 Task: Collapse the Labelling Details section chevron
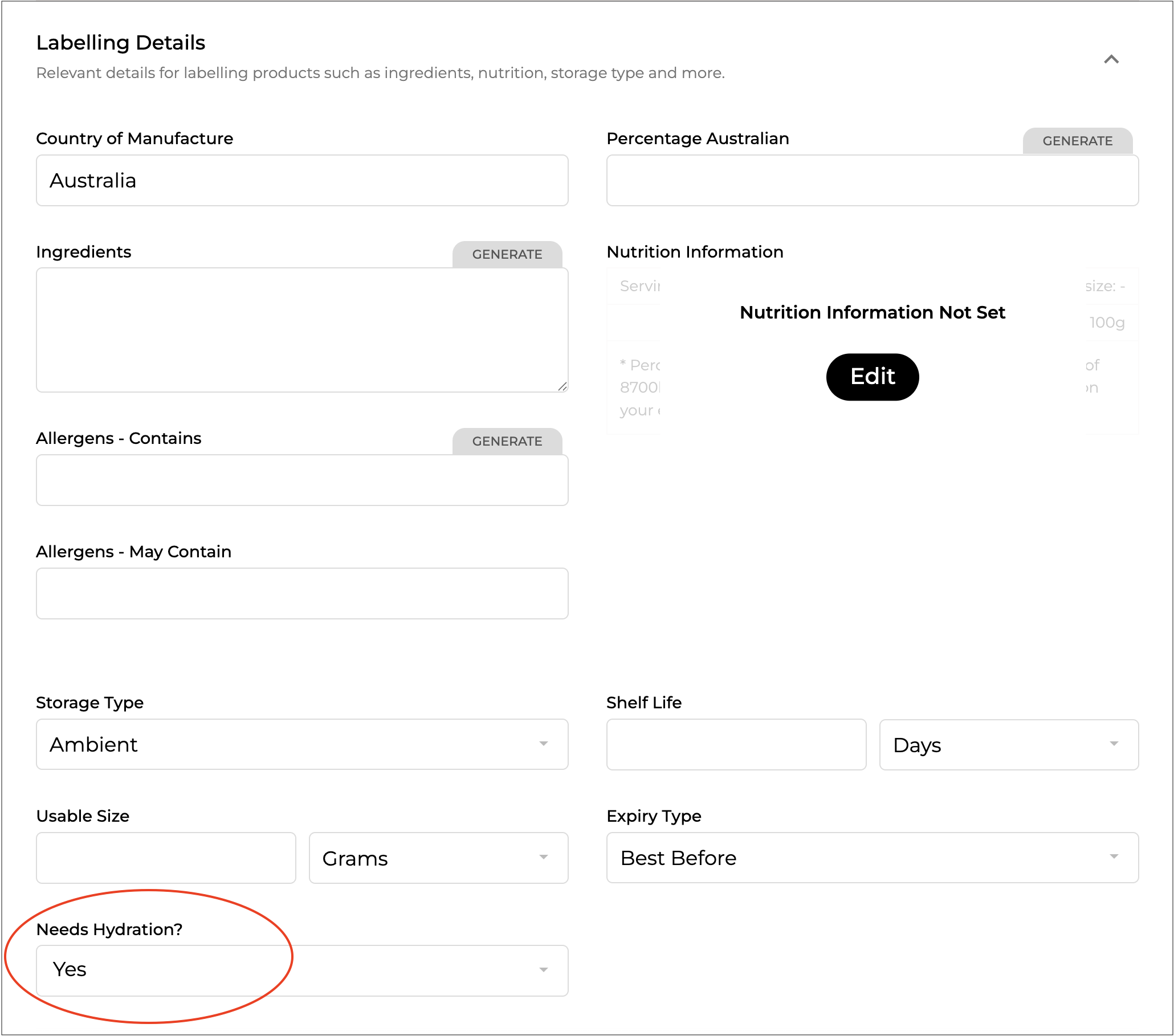(x=1111, y=59)
